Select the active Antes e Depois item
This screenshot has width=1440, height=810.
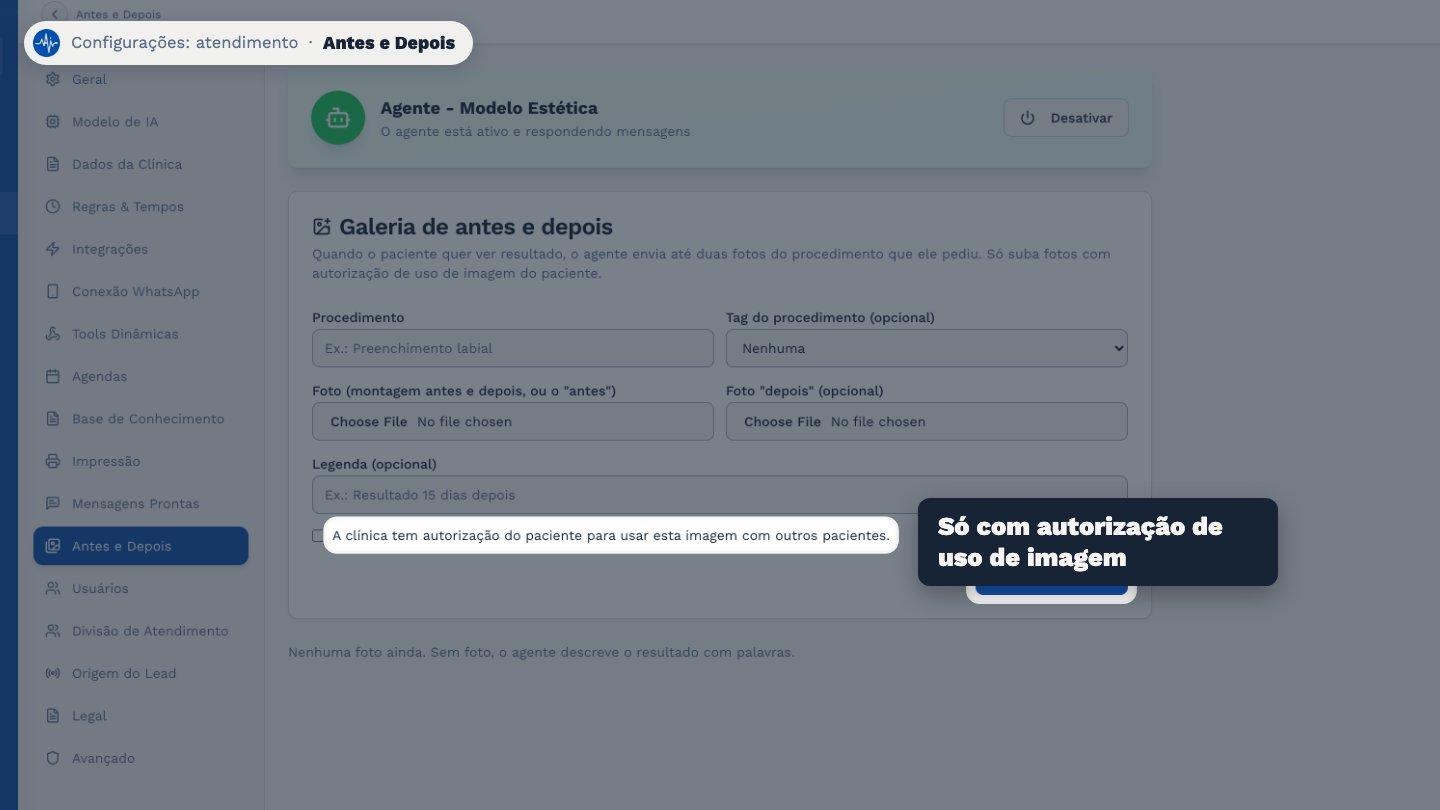[141, 546]
